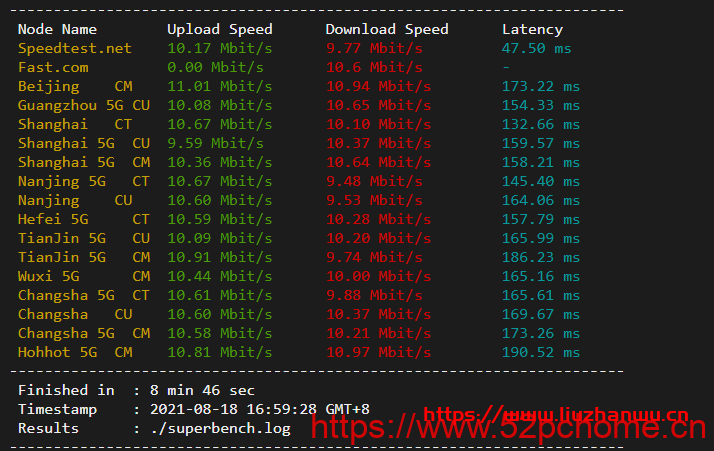Select the latency value 145.40 ms
Image resolution: width=714 pixels, height=451 pixels.
tap(541, 182)
